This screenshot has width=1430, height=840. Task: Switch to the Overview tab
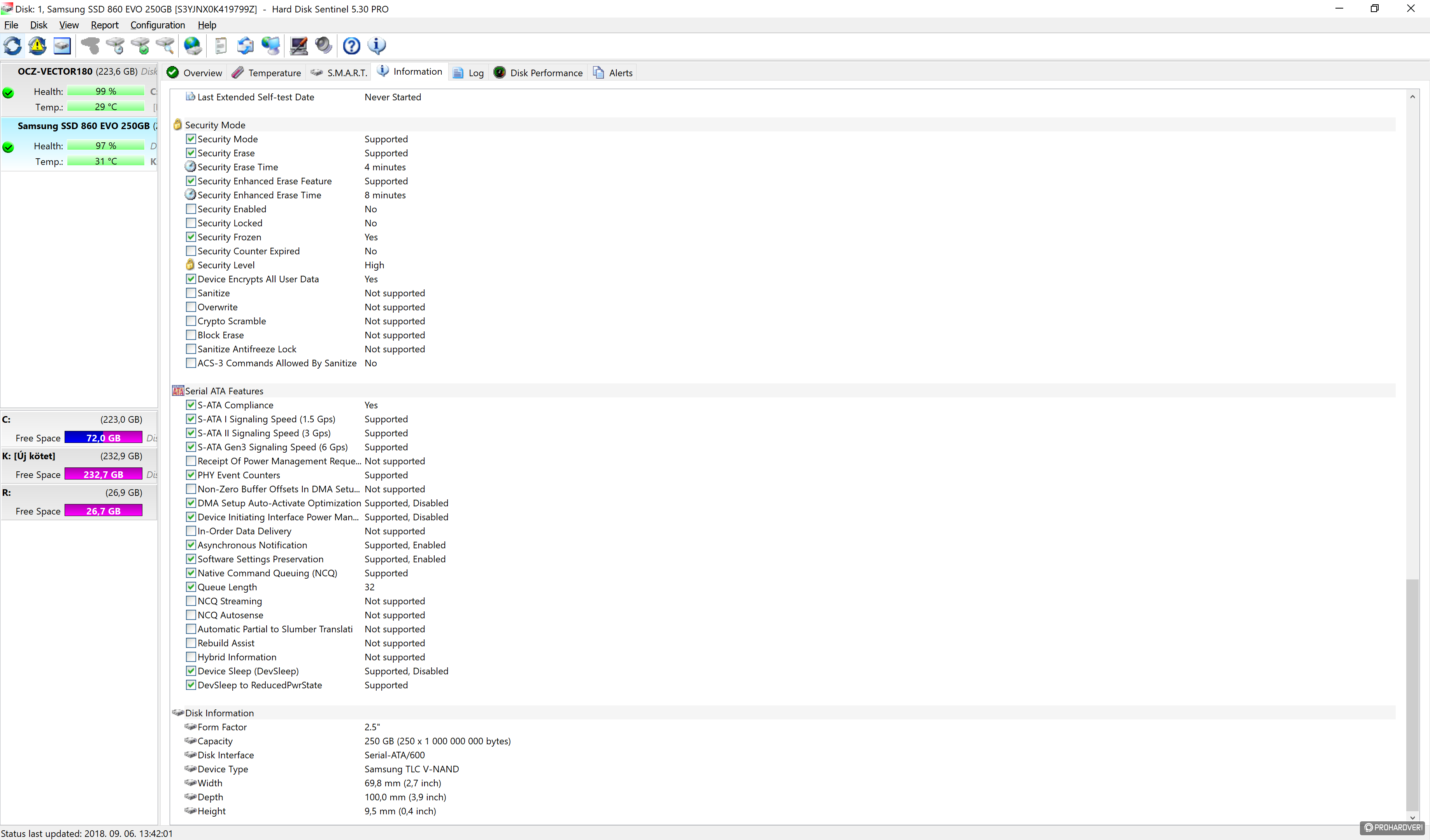point(195,73)
